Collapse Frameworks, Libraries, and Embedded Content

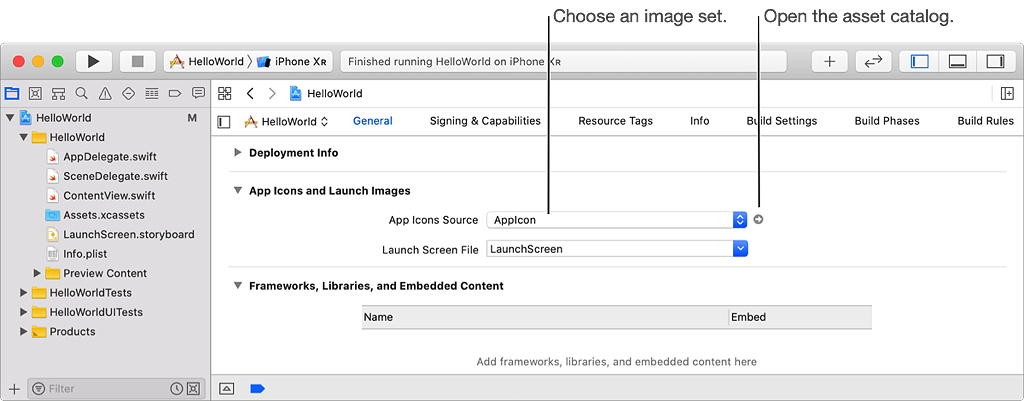coord(238,285)
